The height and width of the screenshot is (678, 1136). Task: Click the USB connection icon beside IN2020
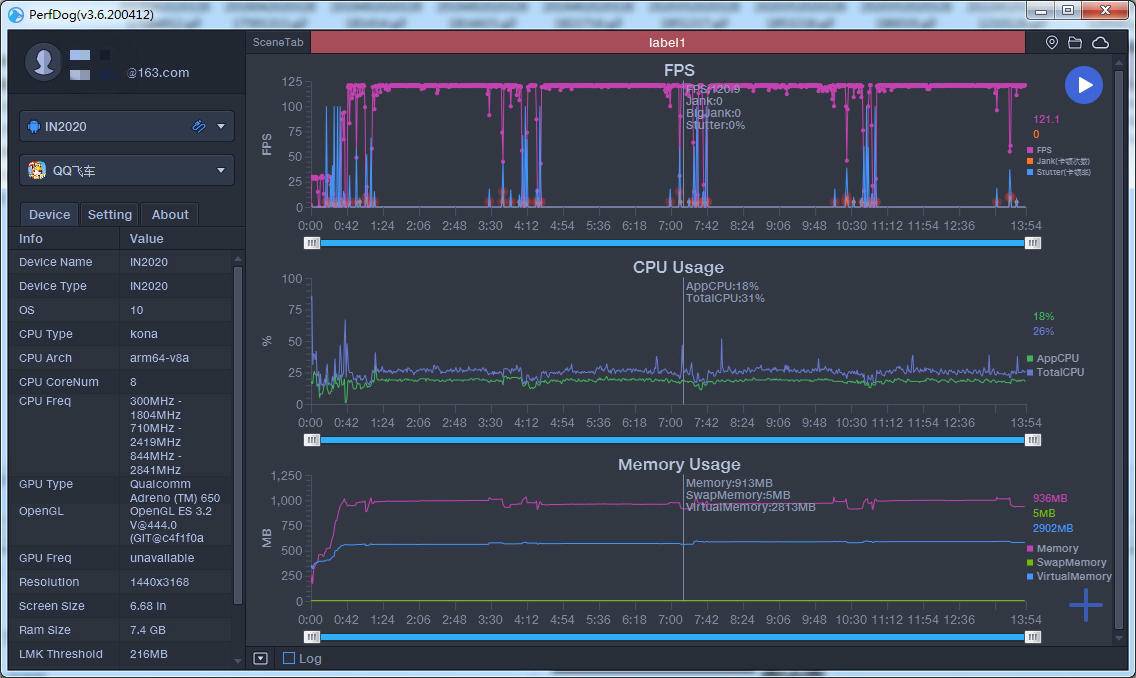tap(199, 126)
